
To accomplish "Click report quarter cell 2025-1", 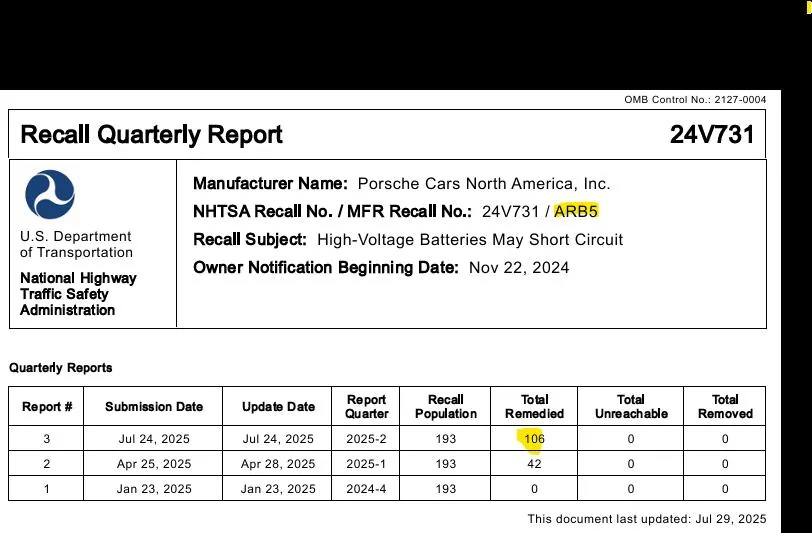I will click(x=367, y=464).
